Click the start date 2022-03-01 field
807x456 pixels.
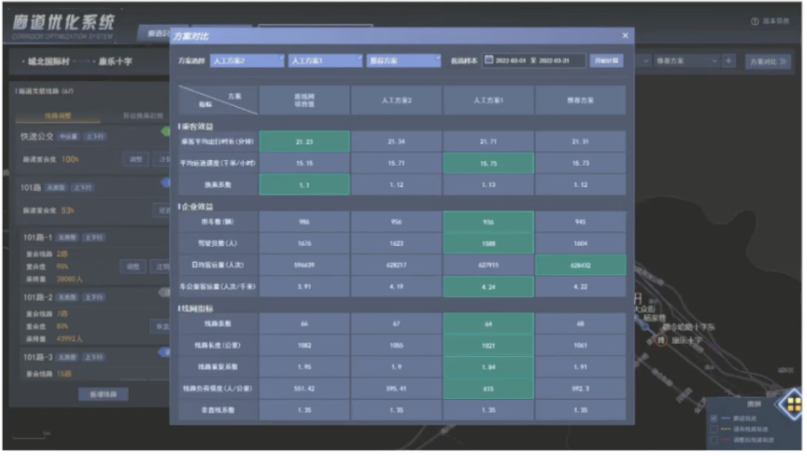point(511,61)
